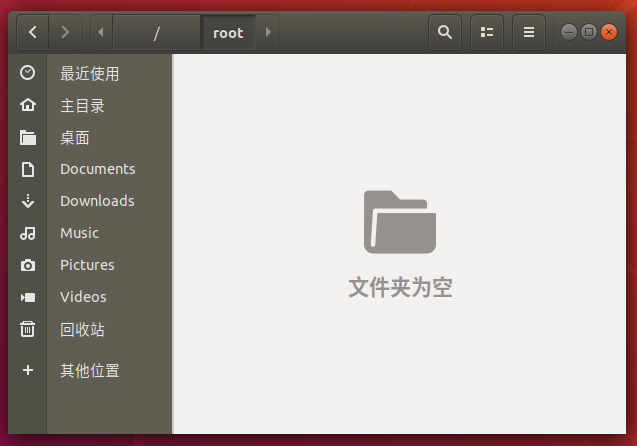
Task: Click the Pictures camera icon
Action: click(28, 265)
